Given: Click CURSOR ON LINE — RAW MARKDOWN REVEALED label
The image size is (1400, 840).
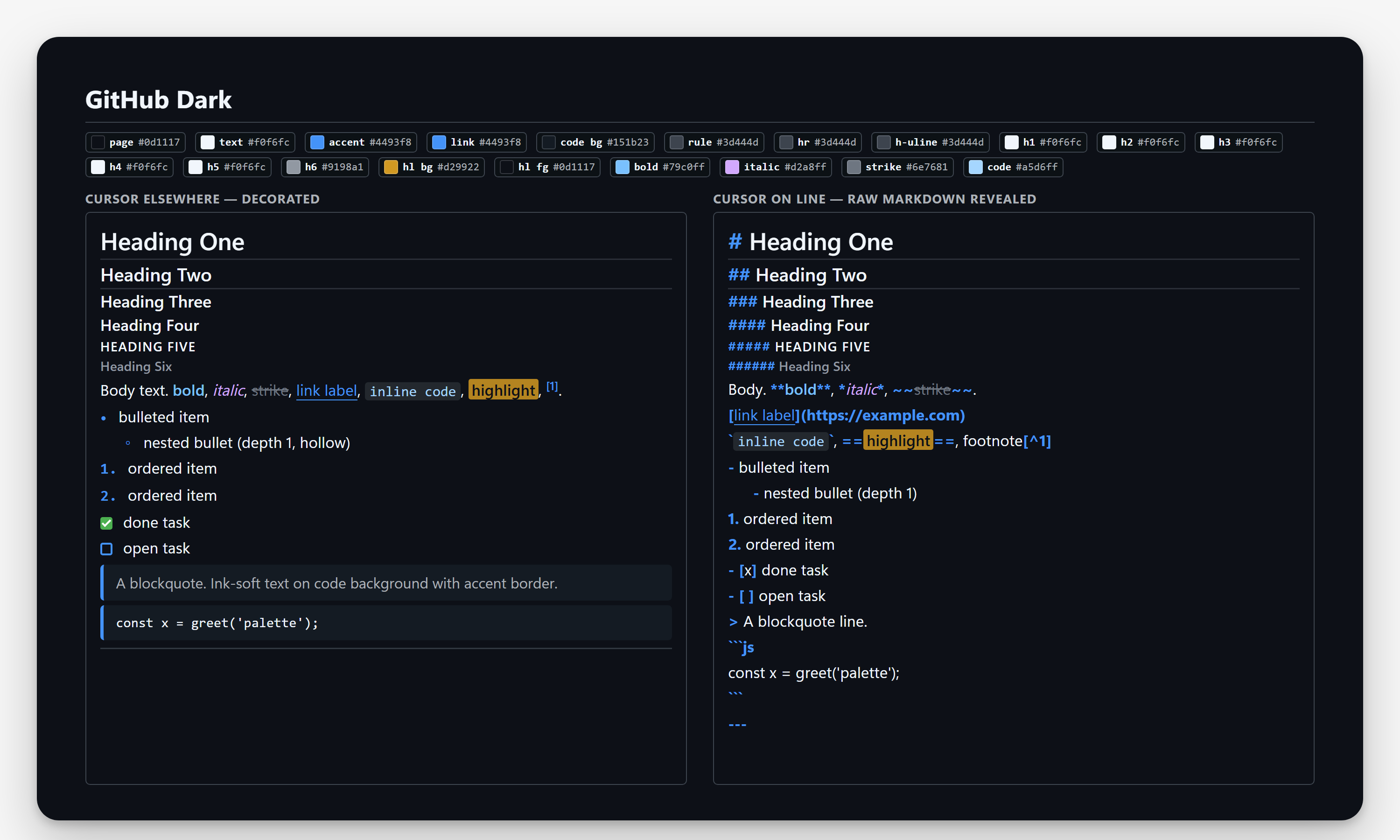Looking at the screenshot, I should click(874, 199).
